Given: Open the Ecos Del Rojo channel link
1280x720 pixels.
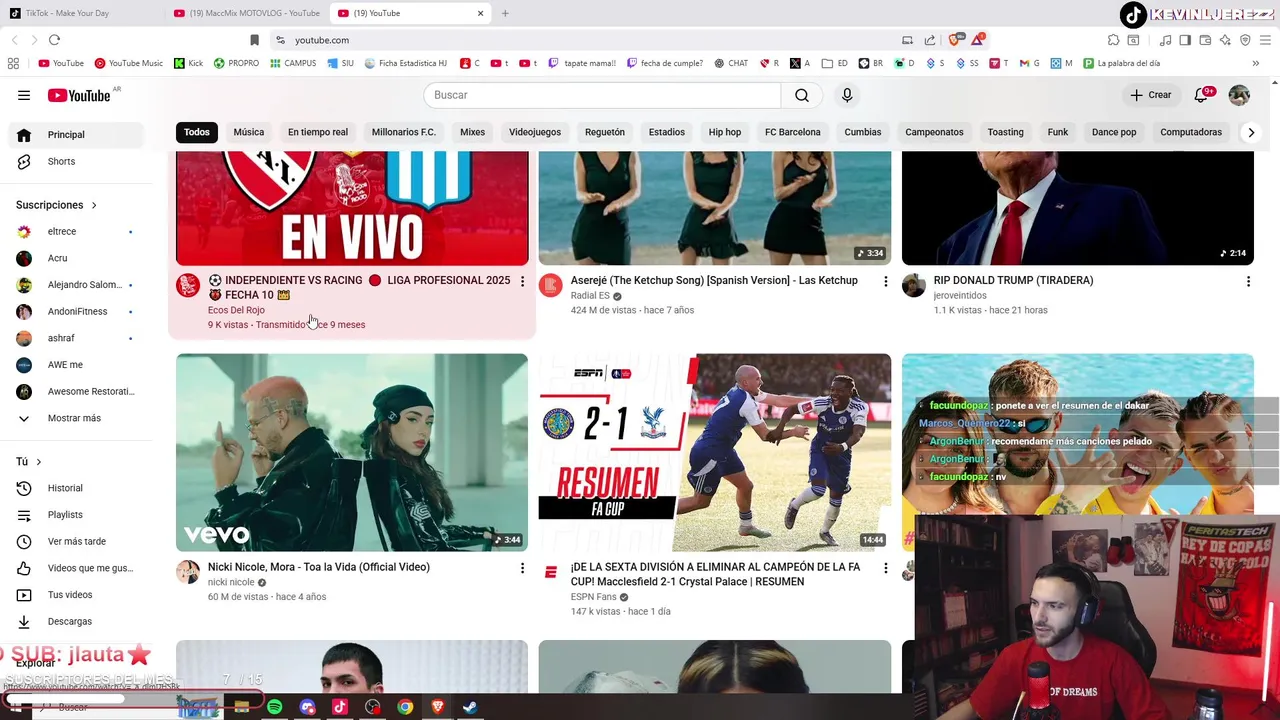Looking at the screenshot, I should pos(236,310).
